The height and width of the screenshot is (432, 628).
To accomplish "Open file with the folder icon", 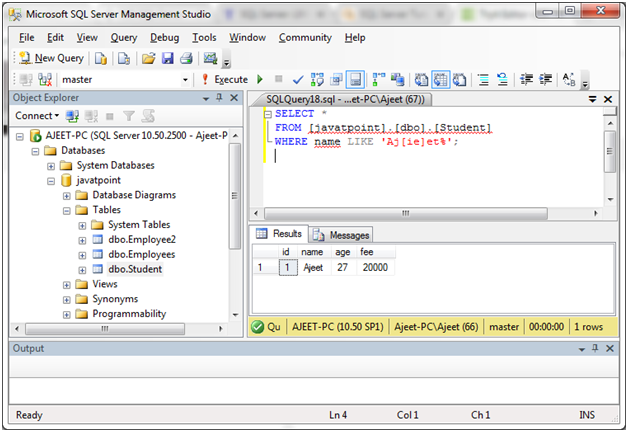I will [148, 58].
